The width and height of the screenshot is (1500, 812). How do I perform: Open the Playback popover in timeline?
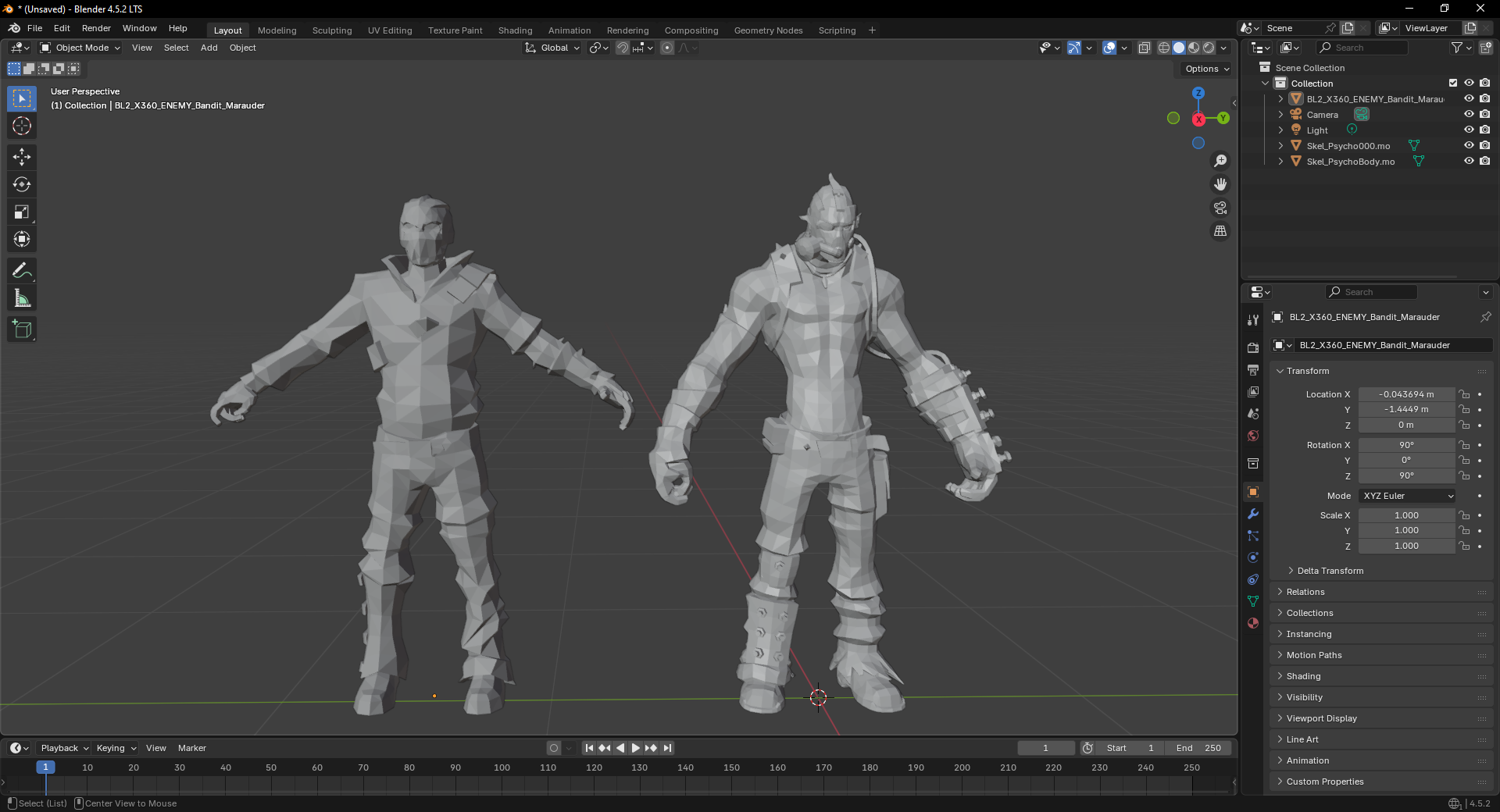pos(64,748)
